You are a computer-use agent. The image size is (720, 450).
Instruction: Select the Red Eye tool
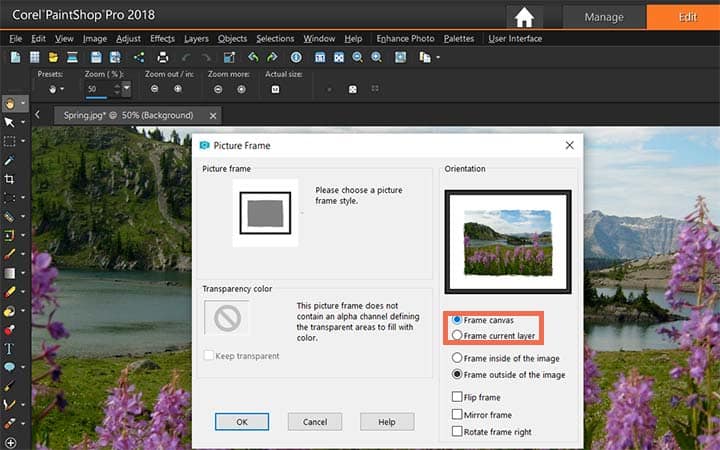tap(9, 330)
